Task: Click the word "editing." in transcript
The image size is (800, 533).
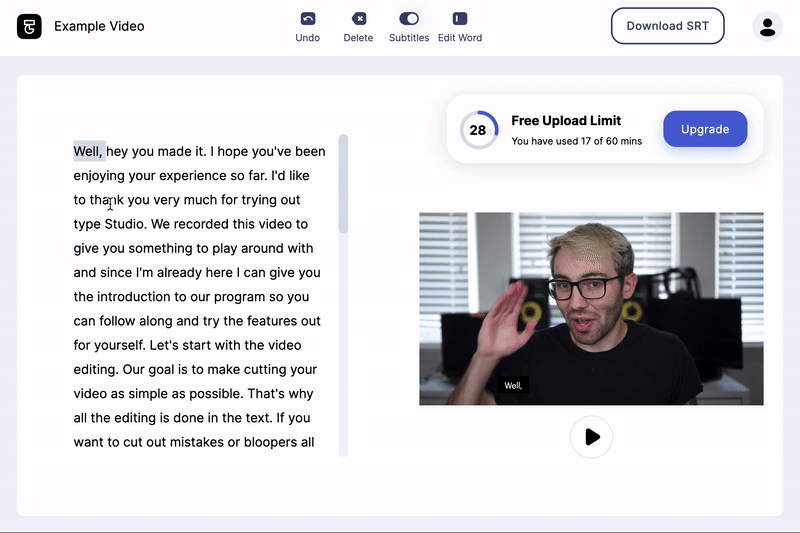Action: [x=96, y=370]
